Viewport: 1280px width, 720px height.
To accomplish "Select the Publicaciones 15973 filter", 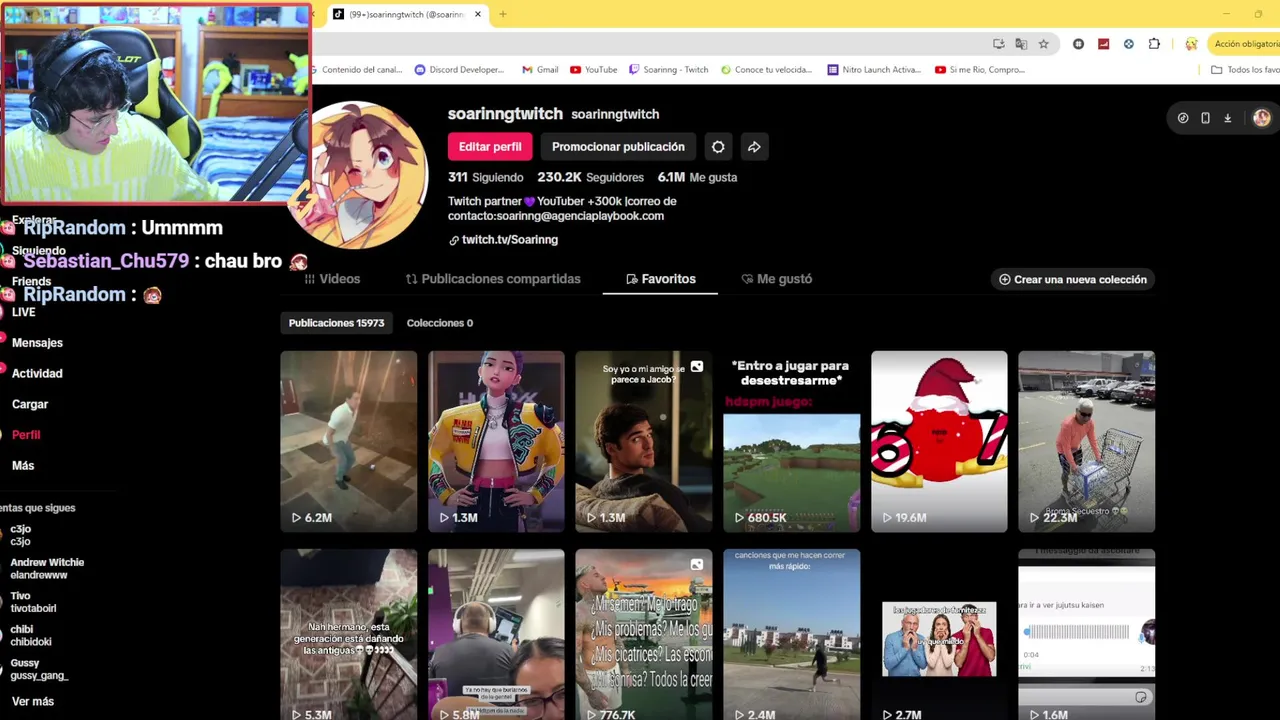I will (336, 323).
